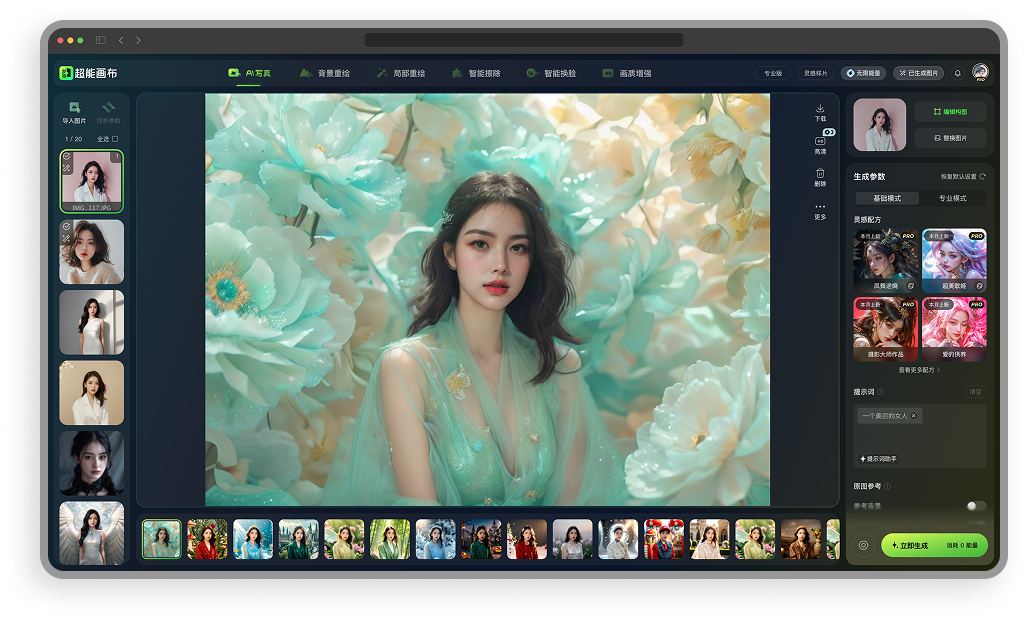Switch to the 画质增强 tab
This screenshot has width=1028, height=619.
[627, 73]
